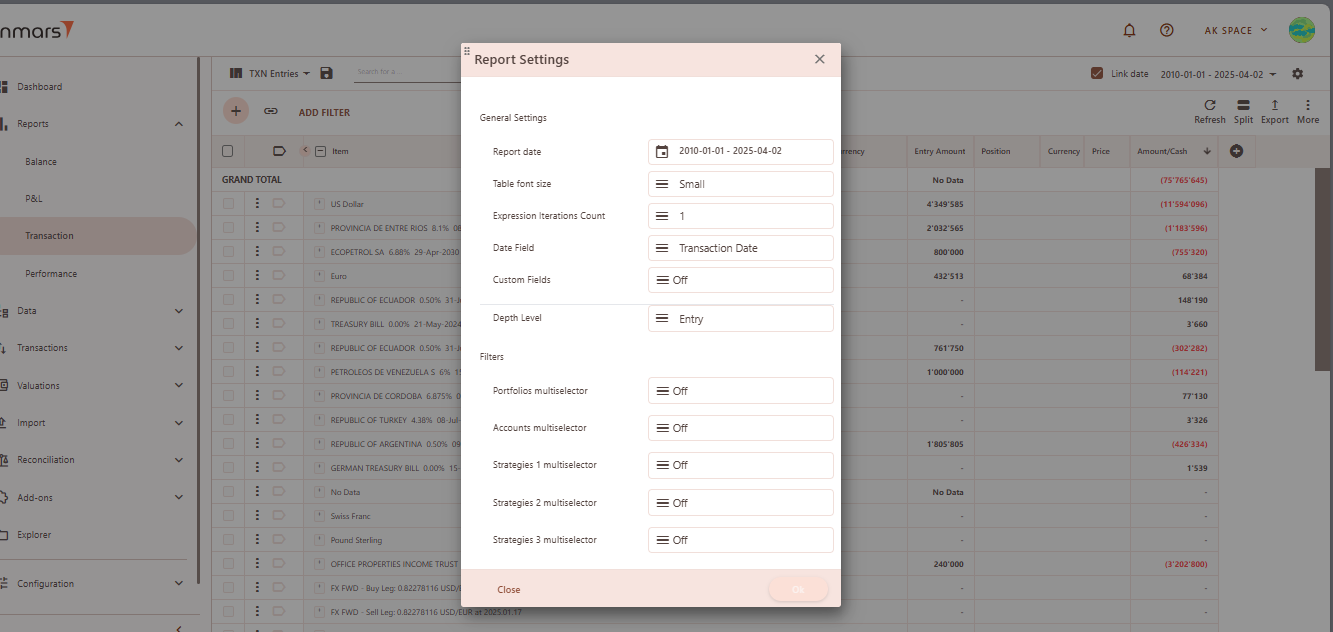Click tag icon on Pound Sterling row
Screen dimensions: 1333x632
coord(279,540)
